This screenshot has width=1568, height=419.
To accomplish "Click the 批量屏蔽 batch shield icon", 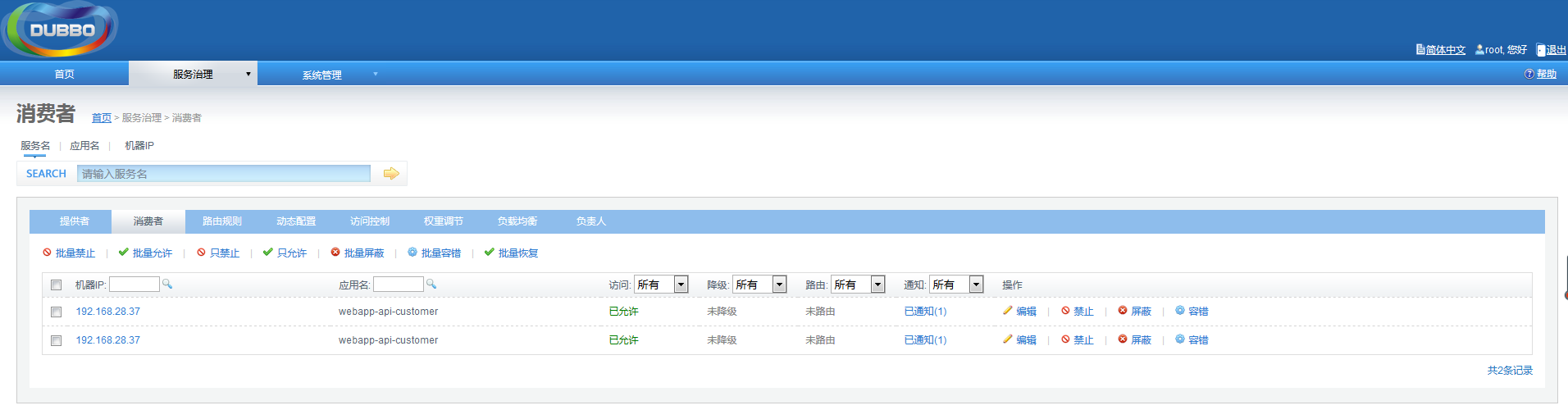I will (x=335, y=253).
